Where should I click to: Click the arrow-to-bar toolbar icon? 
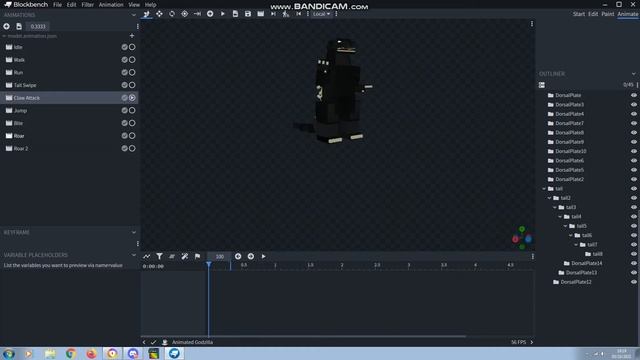[197, 14]
